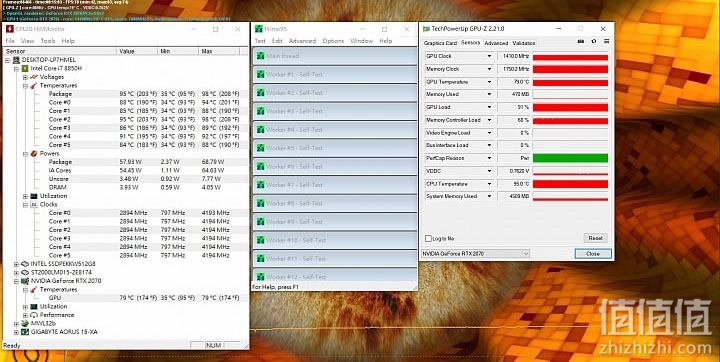Click the Close button in GPU-Z
Image resolution: width=720 pixels, height=362 pixels.
[593, 254]
